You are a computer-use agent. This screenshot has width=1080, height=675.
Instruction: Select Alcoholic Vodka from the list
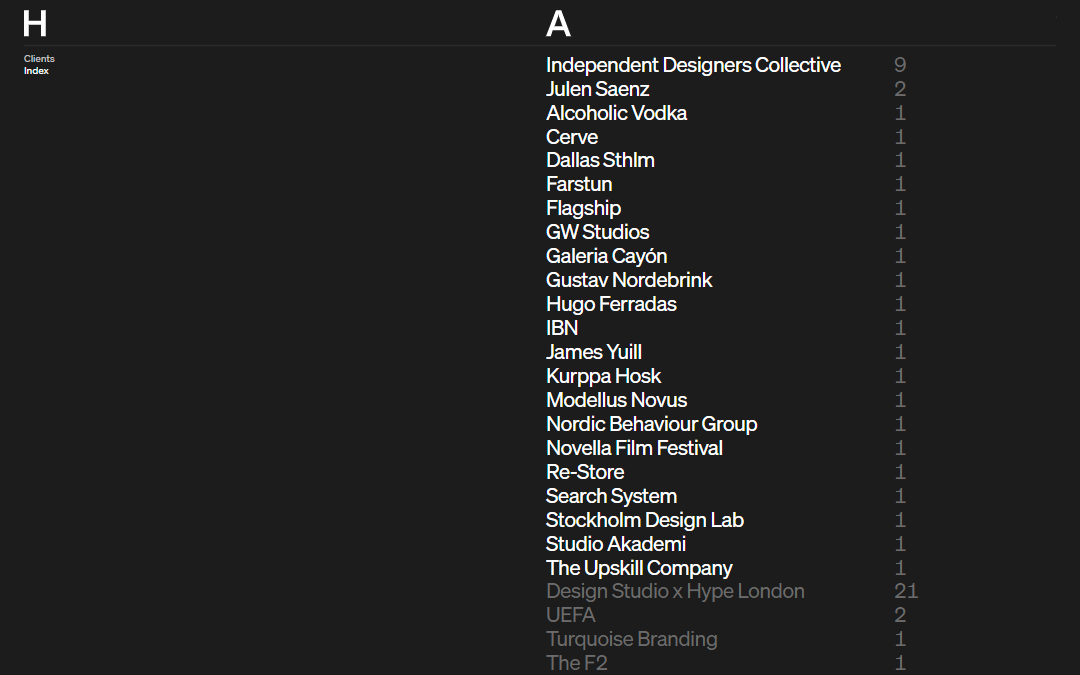click(x=616, y=113)
